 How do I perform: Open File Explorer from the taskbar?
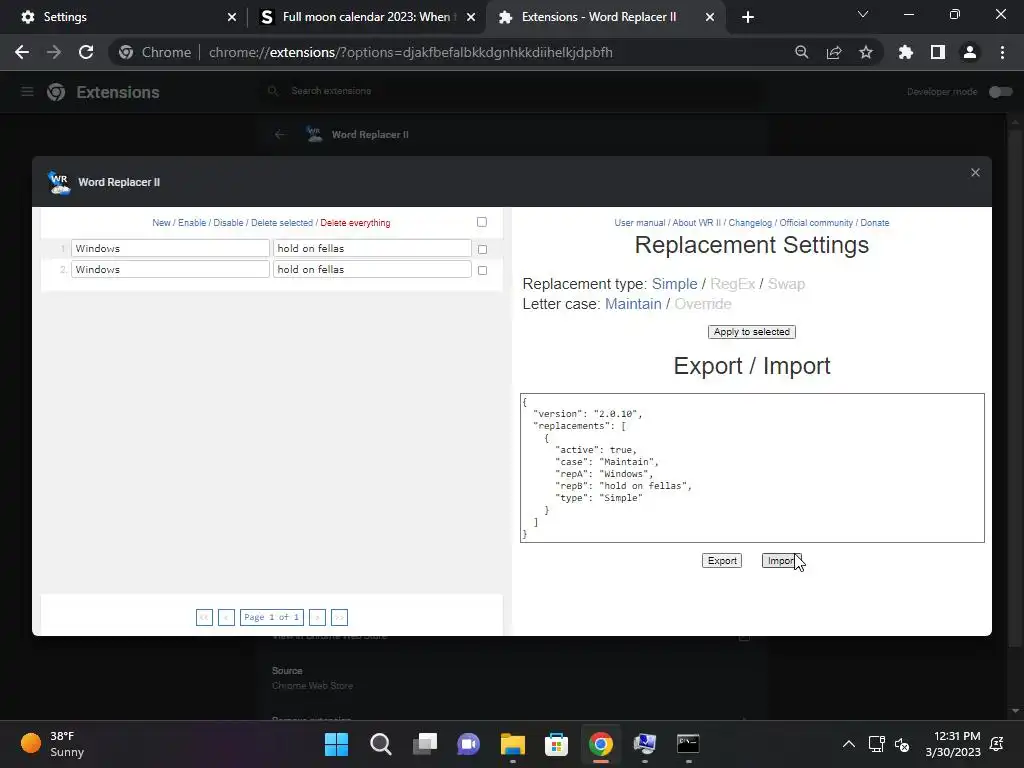tap(513, 744)
